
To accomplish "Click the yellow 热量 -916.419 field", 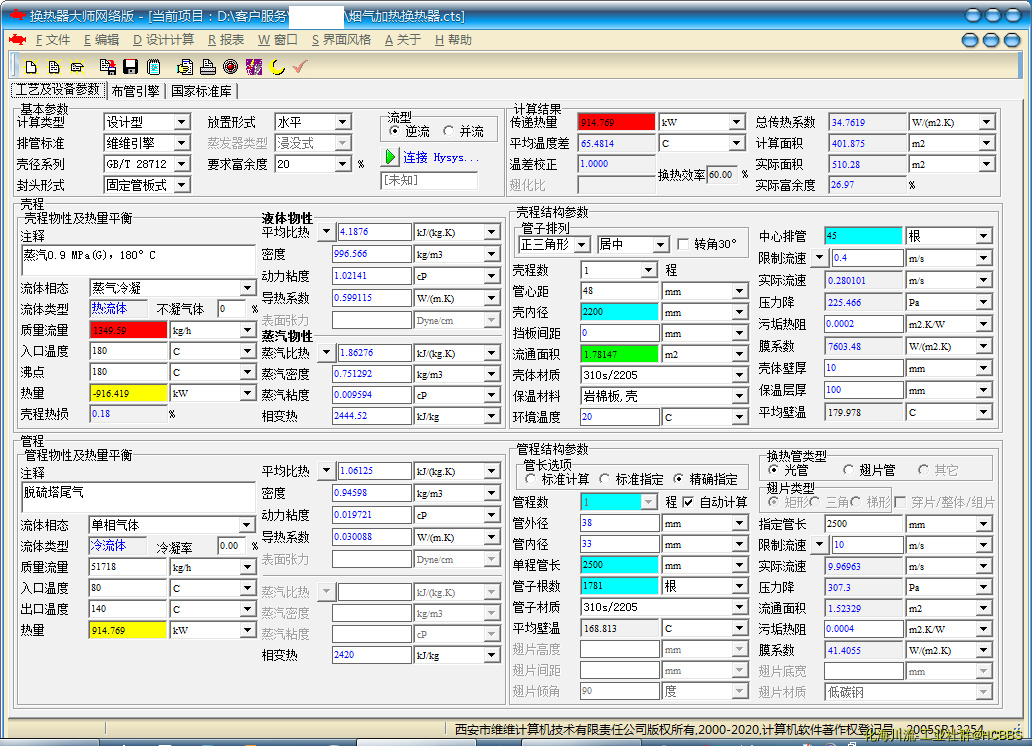I will [x=128, y=393].
